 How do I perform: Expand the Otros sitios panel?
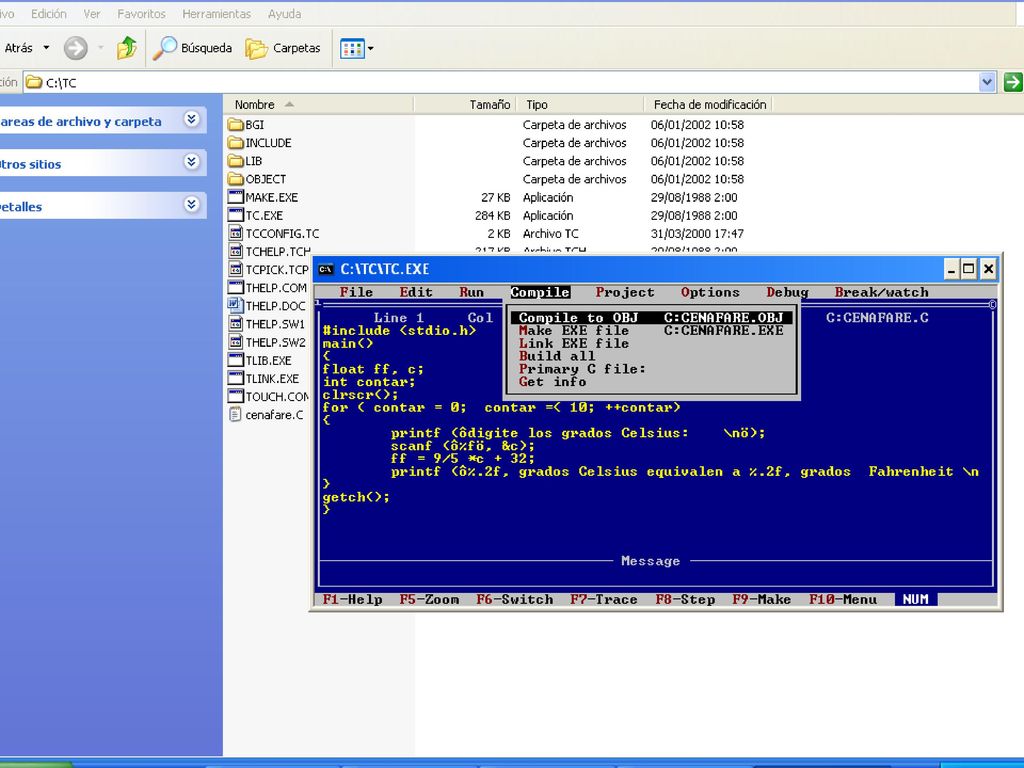click(x=191, y=162)
